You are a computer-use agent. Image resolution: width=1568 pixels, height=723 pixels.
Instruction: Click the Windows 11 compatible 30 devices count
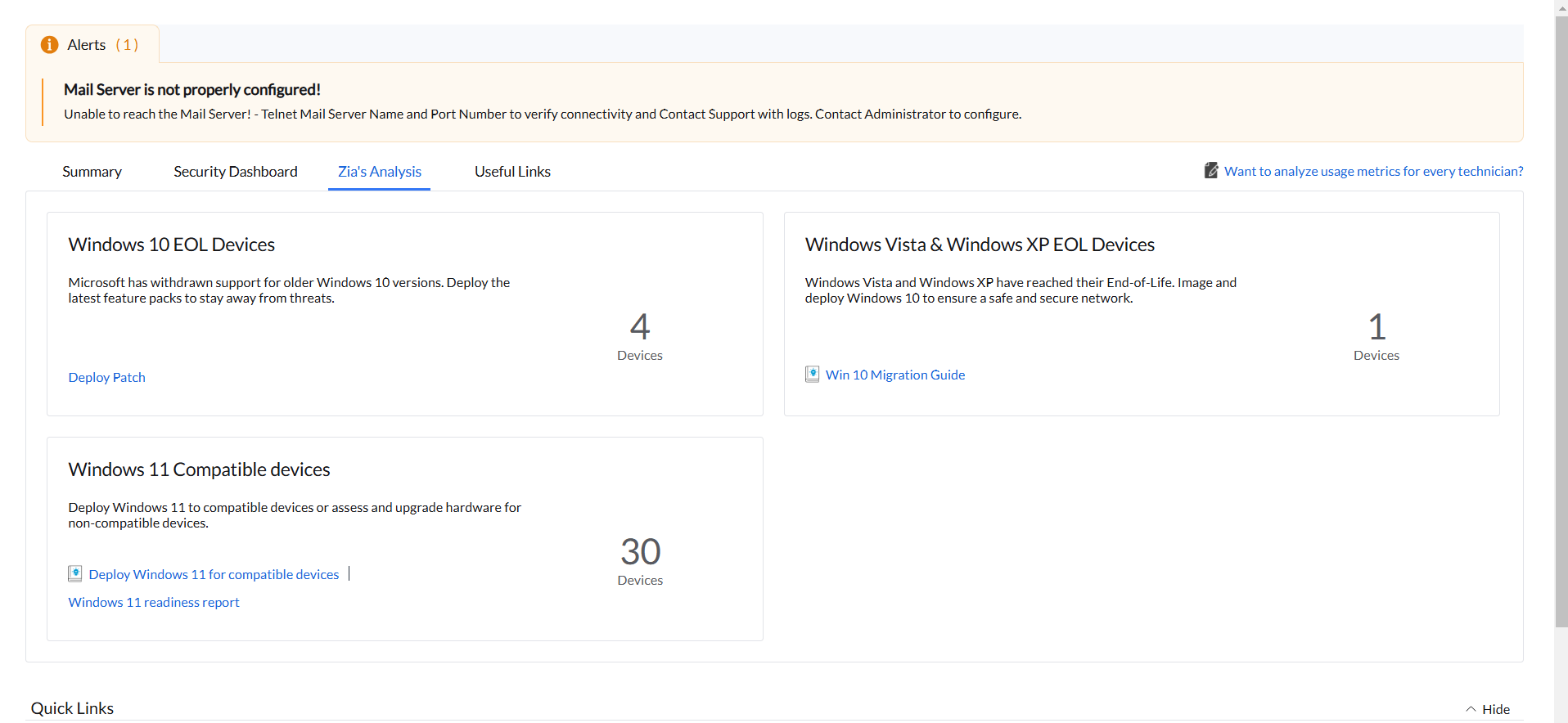(x=640, y=552)
